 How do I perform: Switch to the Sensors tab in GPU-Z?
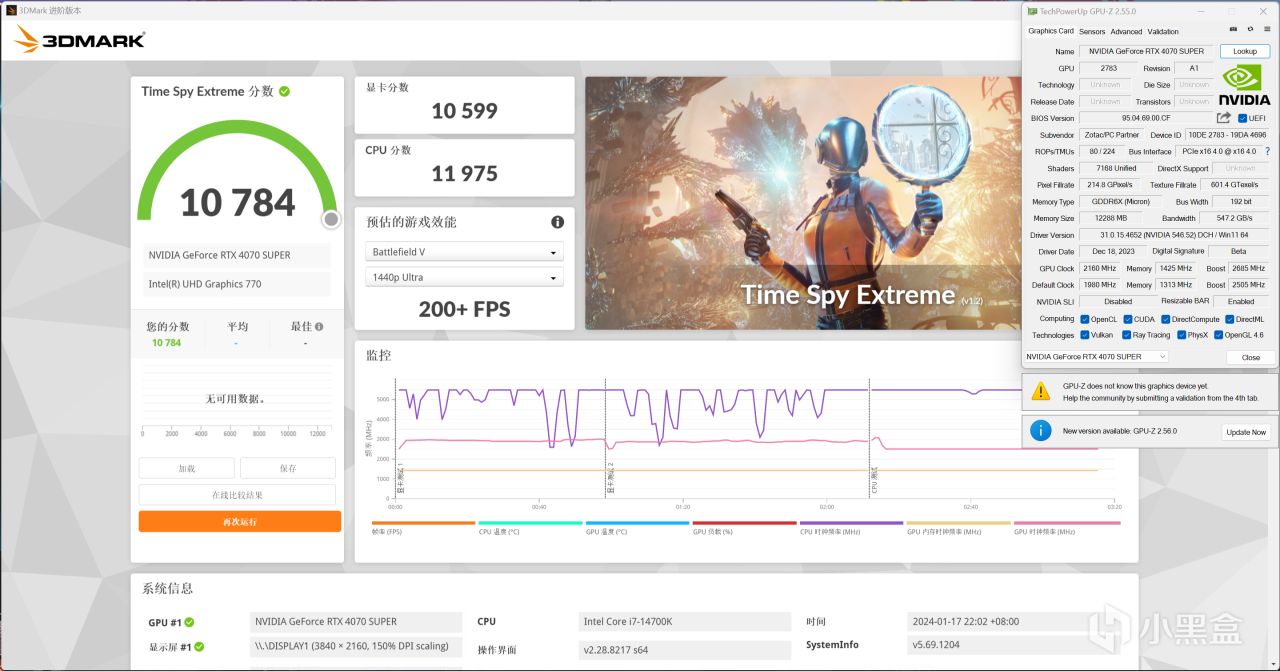[1091, 31]
